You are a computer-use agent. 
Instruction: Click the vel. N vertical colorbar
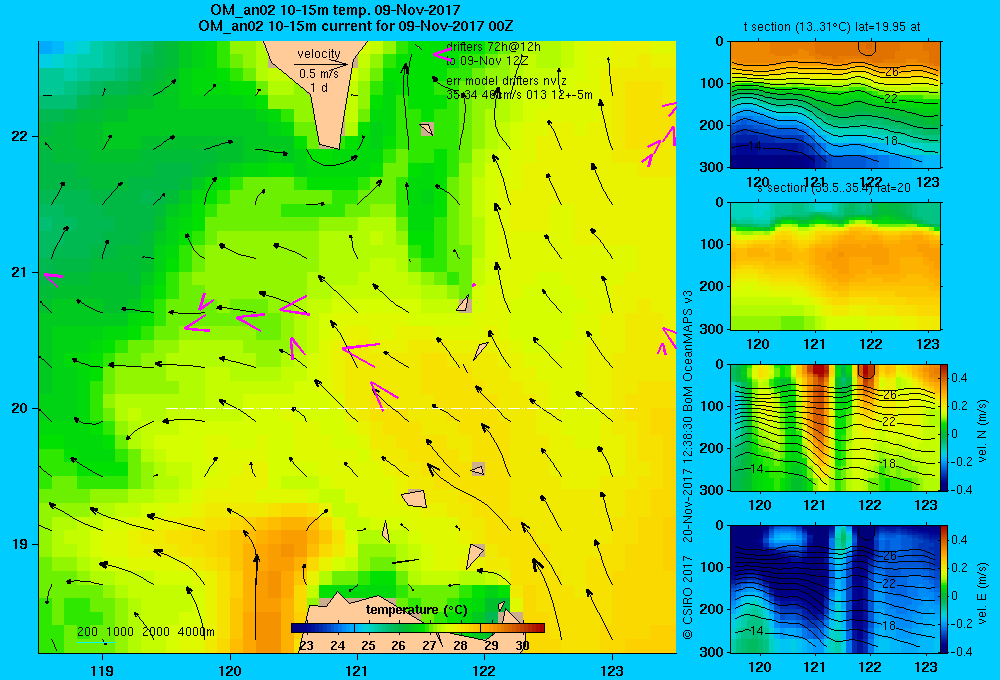944,427
